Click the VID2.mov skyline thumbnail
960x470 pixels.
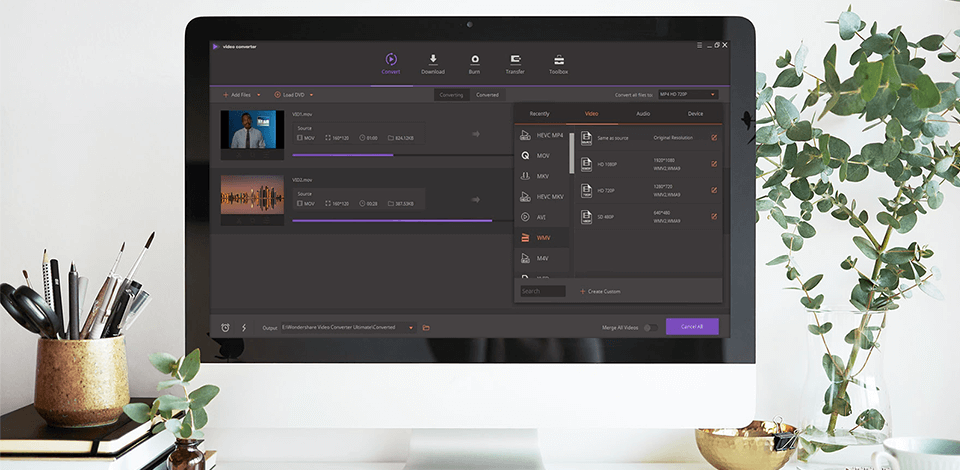point(252,195)
